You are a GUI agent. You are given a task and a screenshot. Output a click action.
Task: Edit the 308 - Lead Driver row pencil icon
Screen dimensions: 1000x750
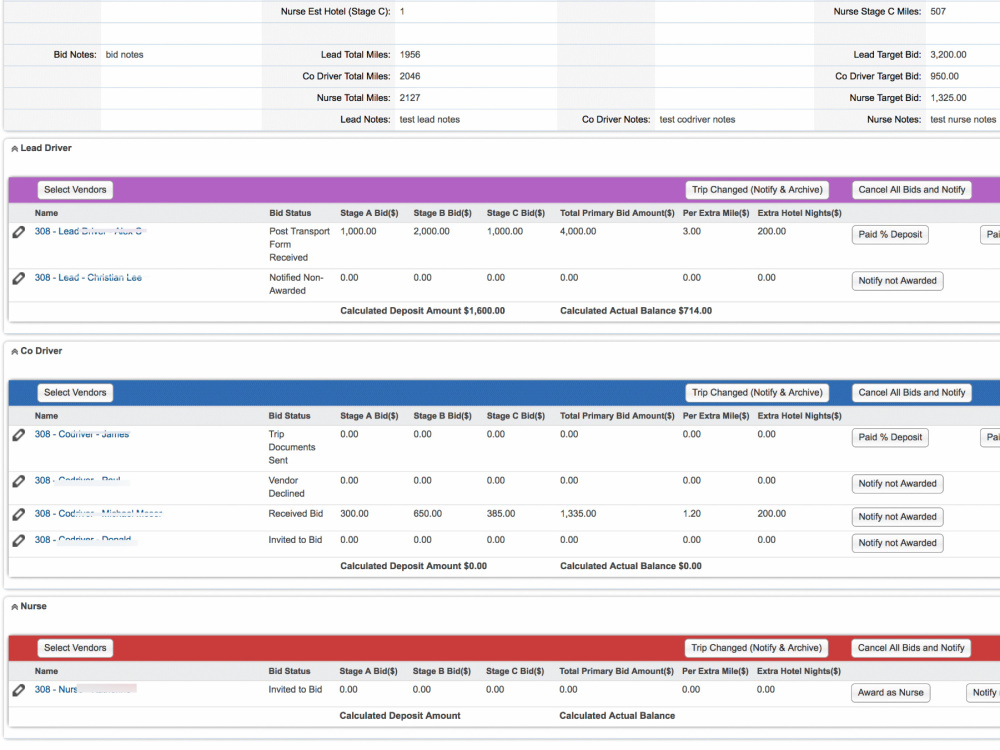[x=19, y=232]
